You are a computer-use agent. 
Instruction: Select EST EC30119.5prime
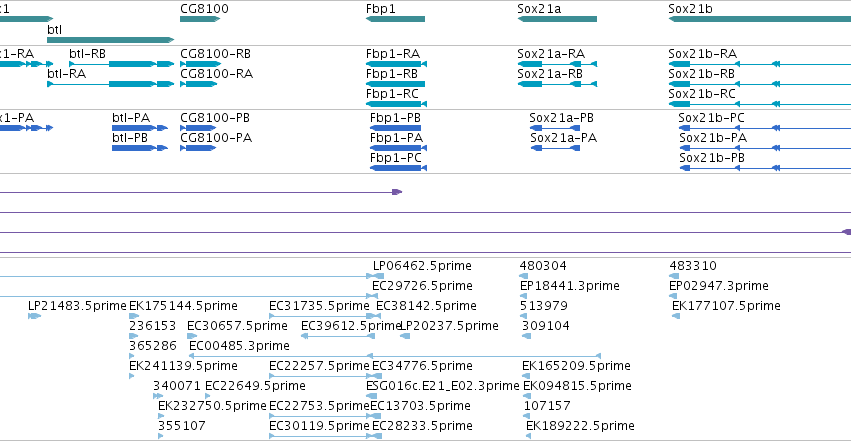coord(319,426)
